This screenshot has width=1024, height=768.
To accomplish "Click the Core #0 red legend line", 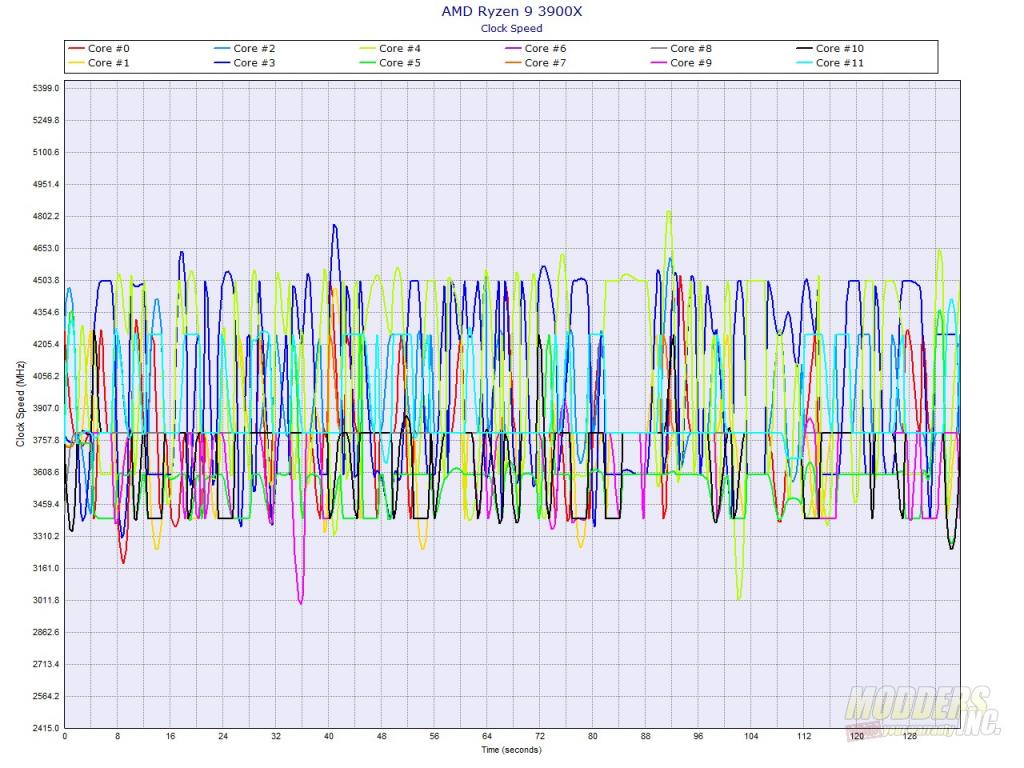I will pyautogui.click(x=76, y=48).
